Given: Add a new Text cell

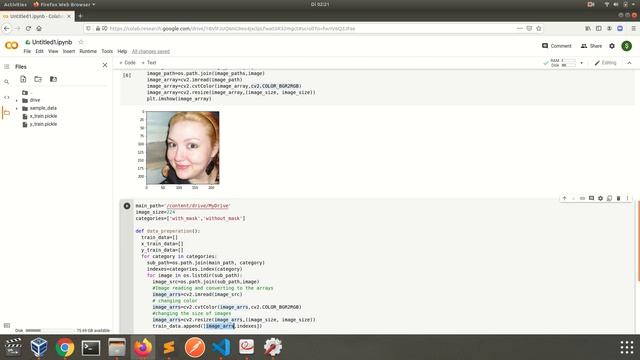Looking at the screenshot, I should (149, 63).
